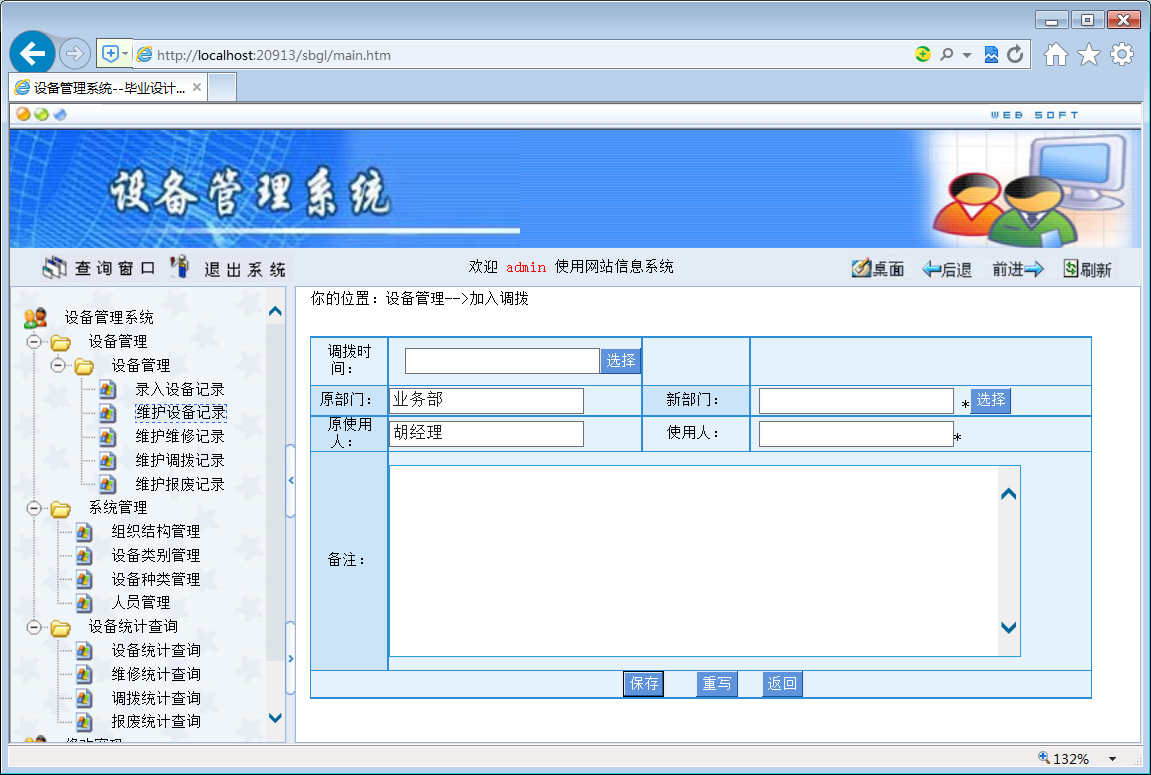Click 选择 button next to 新部门

point(990,400)
